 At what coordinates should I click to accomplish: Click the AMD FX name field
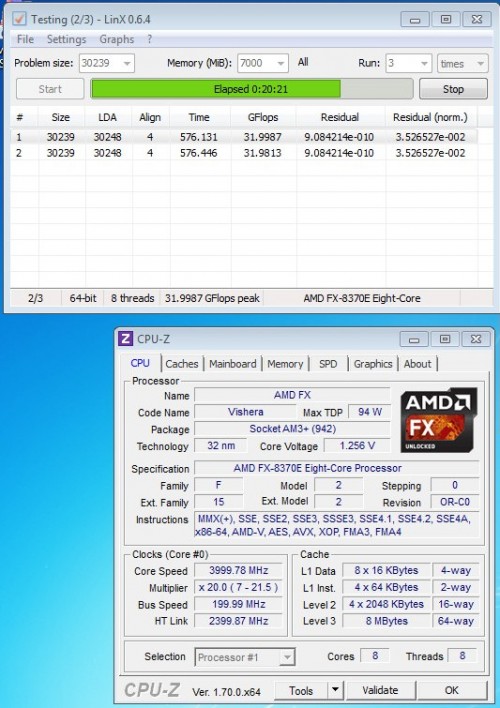tap(292, 395)
